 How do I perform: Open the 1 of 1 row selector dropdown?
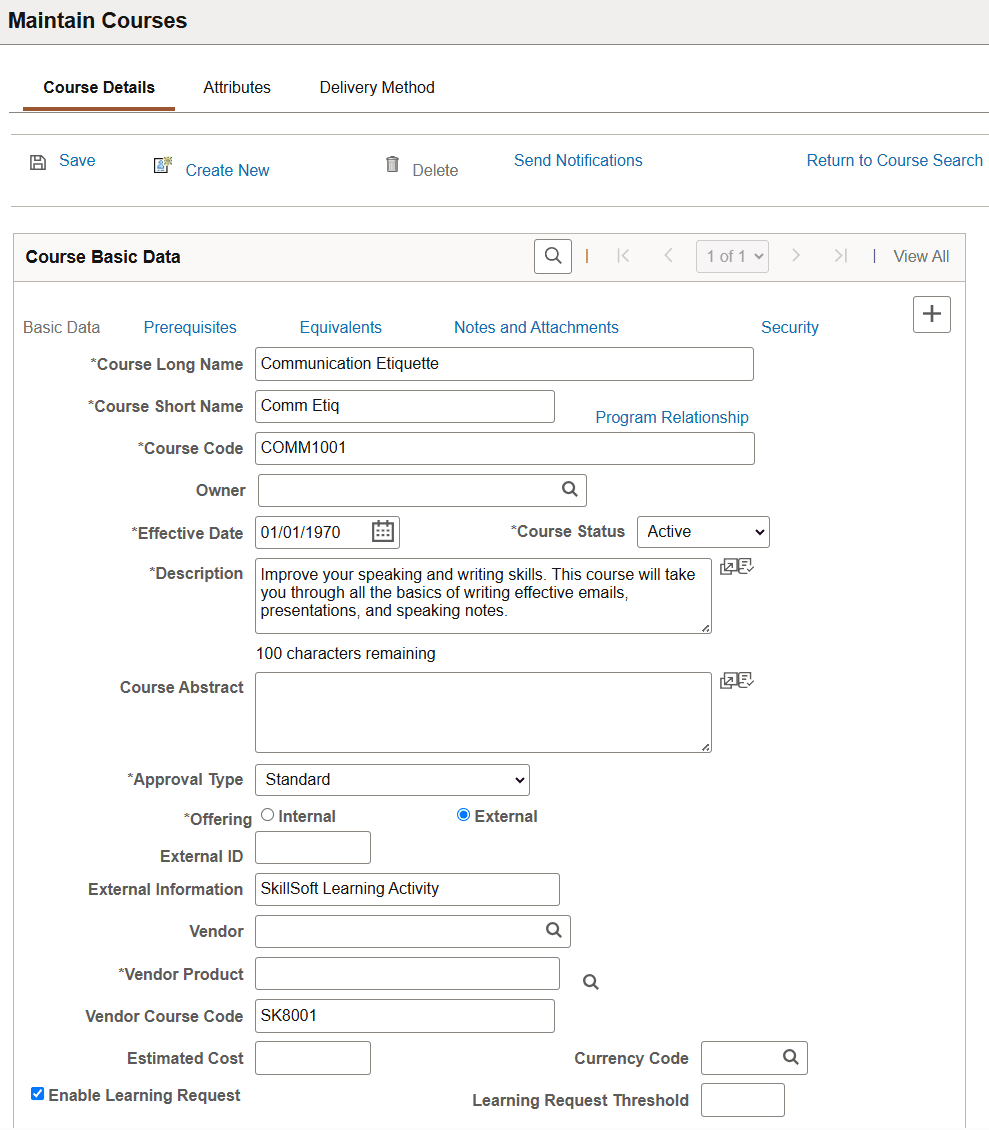[732, 257]
